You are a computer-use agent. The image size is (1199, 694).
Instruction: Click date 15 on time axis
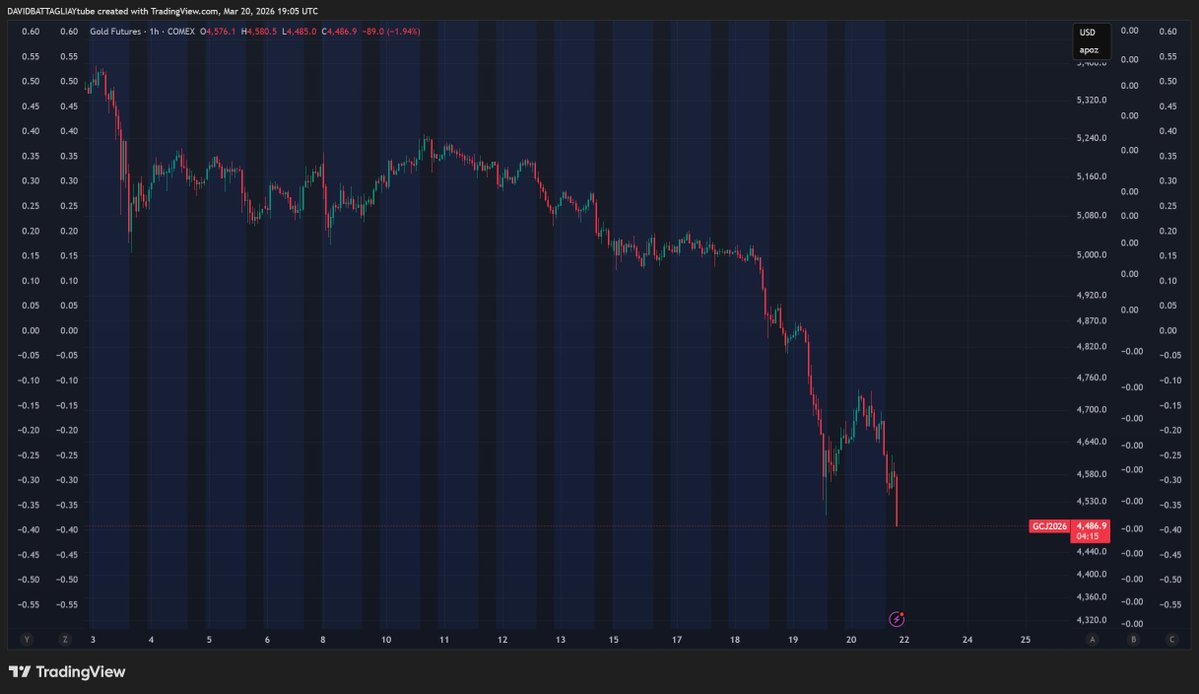point(614,640)
